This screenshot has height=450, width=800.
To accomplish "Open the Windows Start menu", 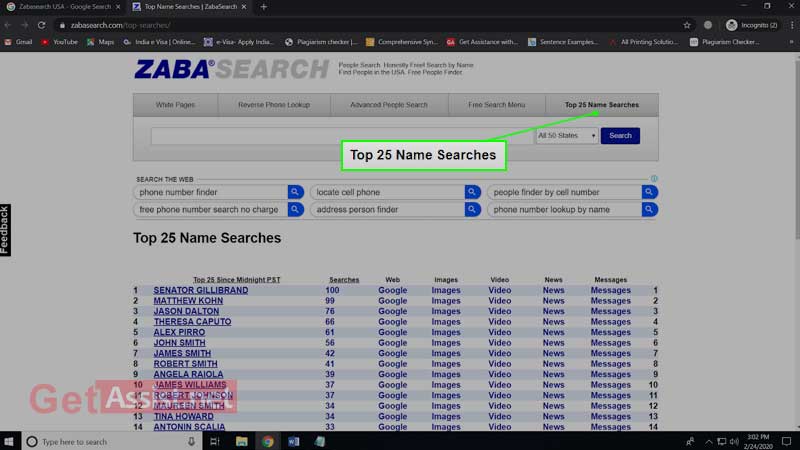I will tap(9, 441).
